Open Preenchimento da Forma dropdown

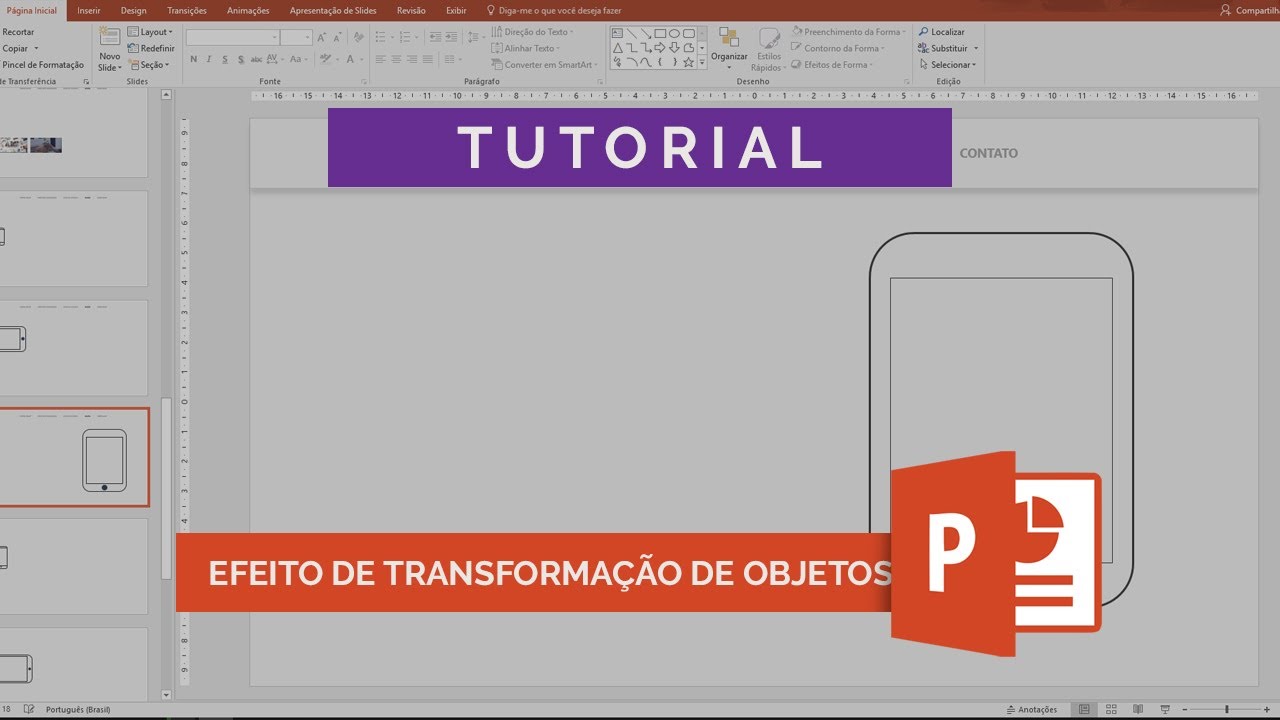(x=848, y=32)
